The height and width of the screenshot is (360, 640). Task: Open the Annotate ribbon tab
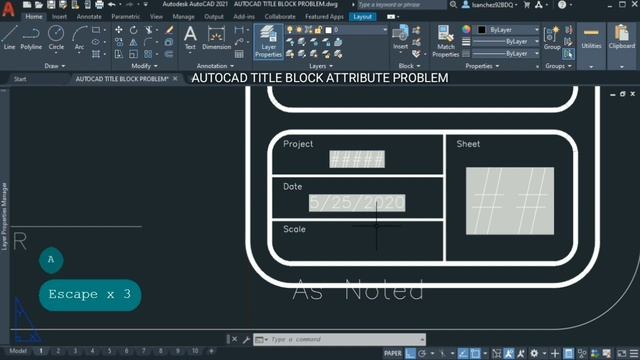tap(89, 17)
